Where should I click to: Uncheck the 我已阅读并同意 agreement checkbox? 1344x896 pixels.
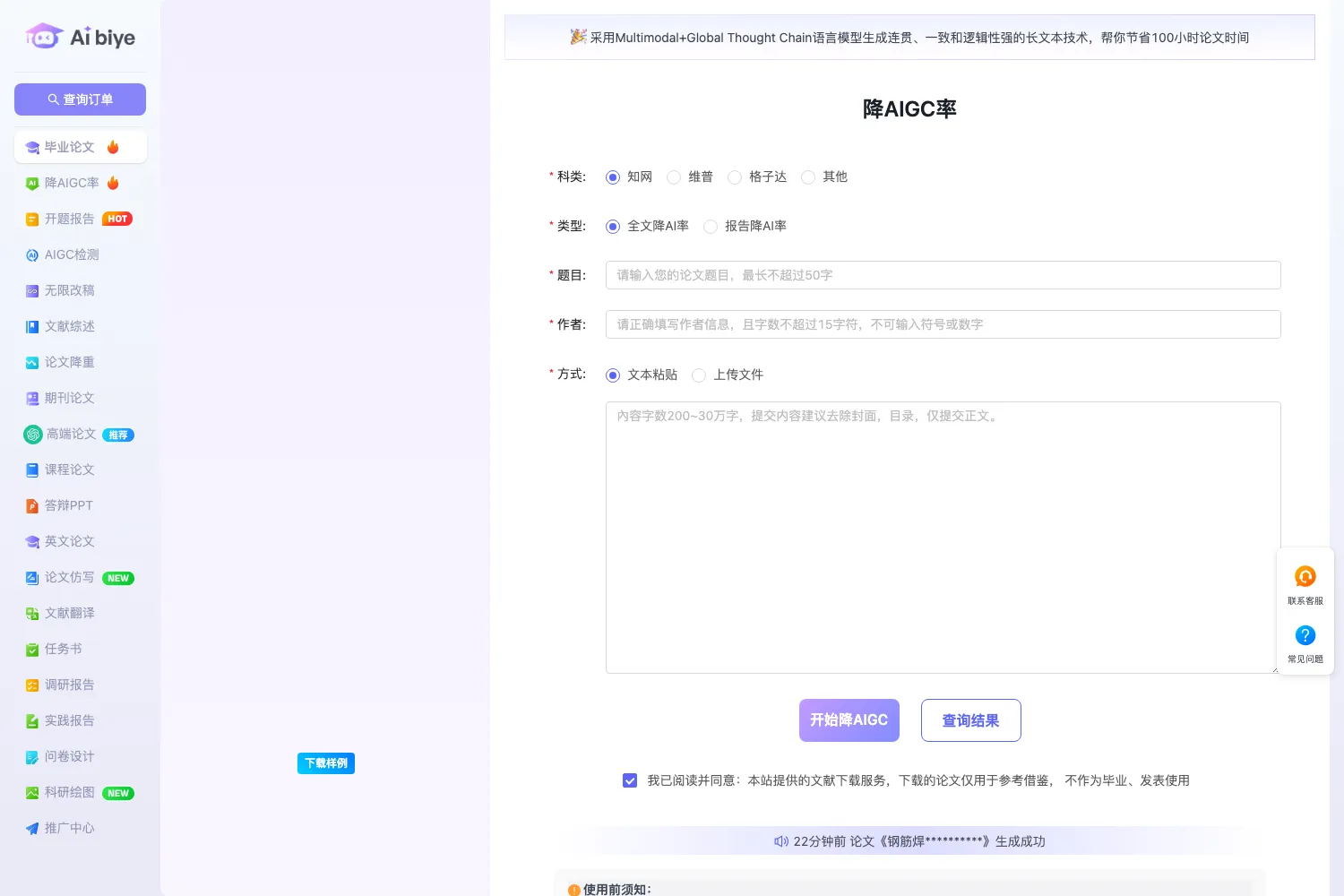630,780
